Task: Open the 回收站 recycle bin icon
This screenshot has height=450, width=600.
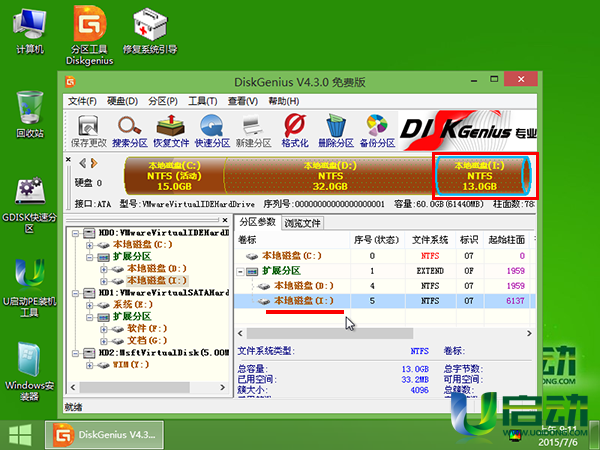Action: (x=29, y=114)
